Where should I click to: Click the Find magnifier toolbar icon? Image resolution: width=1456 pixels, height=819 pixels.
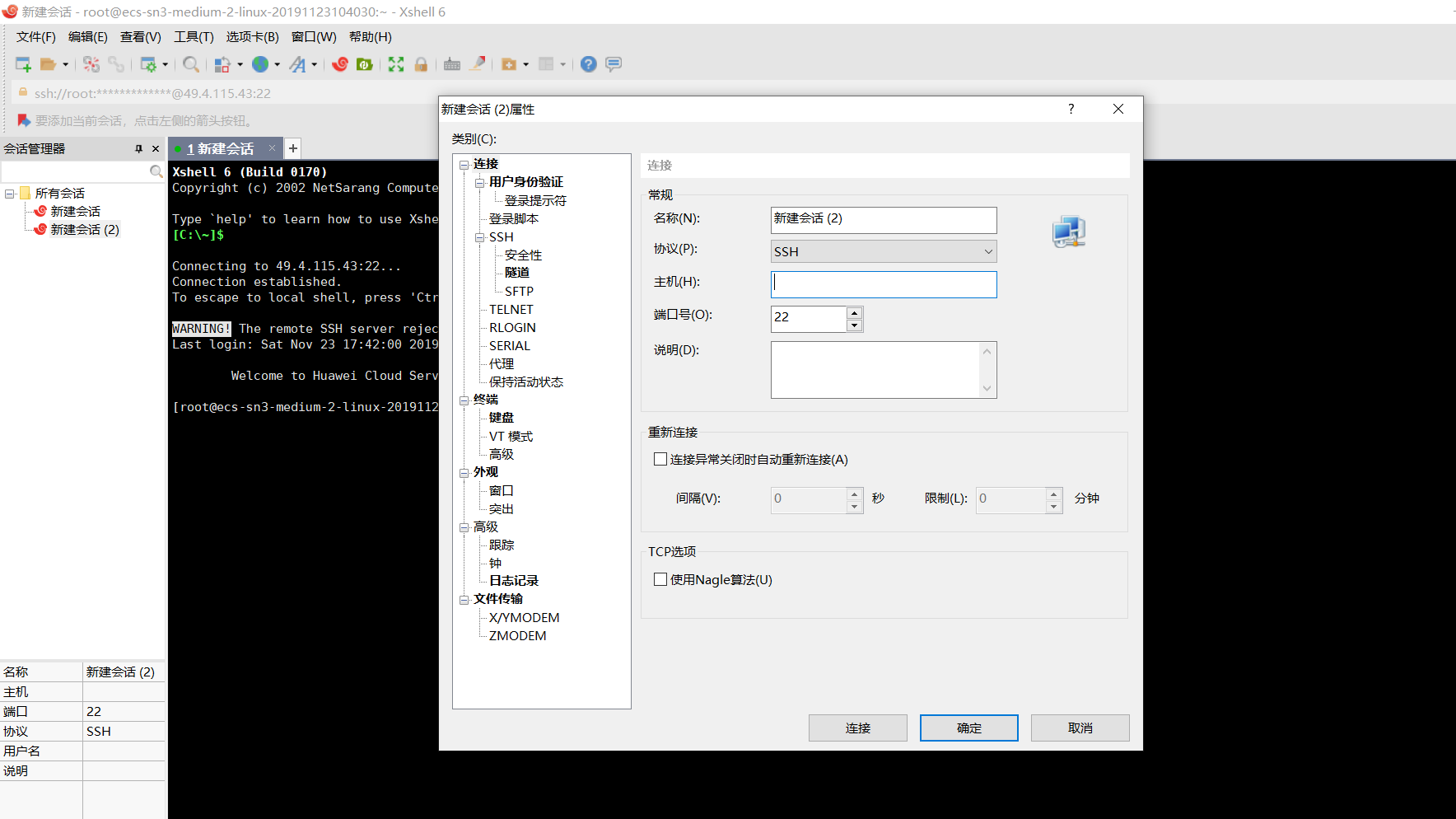(191, 64)
